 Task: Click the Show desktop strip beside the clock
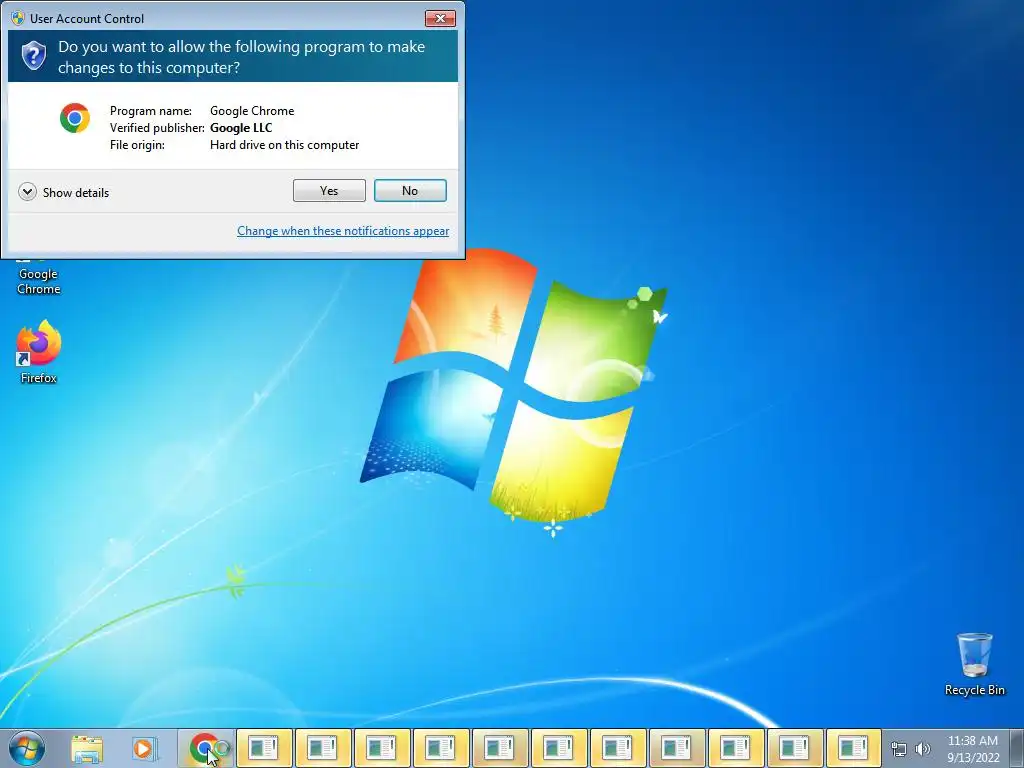coord(1017,748)
